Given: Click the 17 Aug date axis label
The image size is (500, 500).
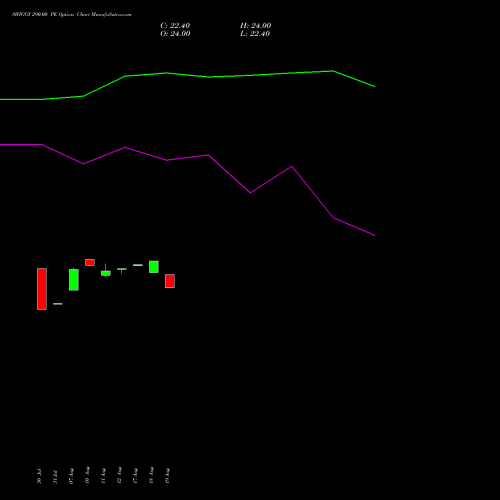Looking at the screenshot, I should pos(135,476).
